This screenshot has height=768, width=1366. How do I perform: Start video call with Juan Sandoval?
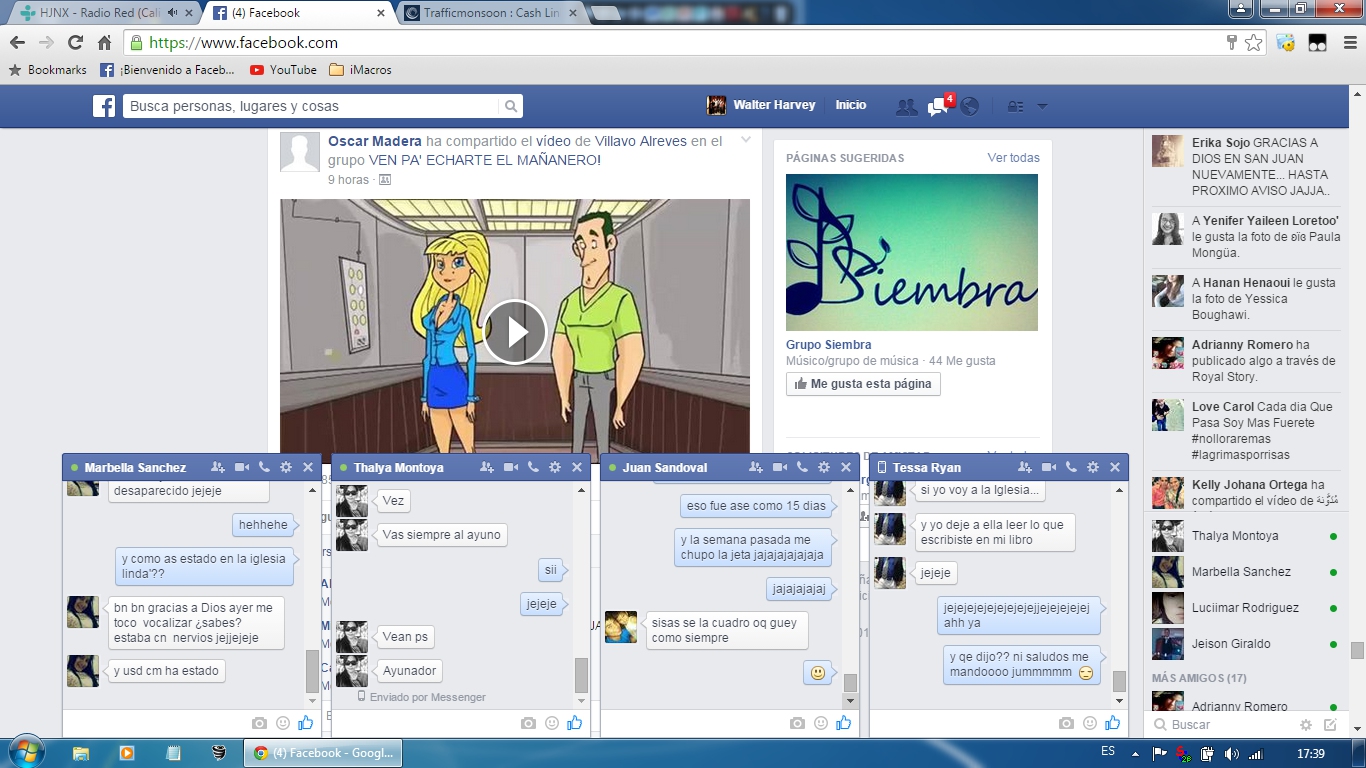point(780,467)
